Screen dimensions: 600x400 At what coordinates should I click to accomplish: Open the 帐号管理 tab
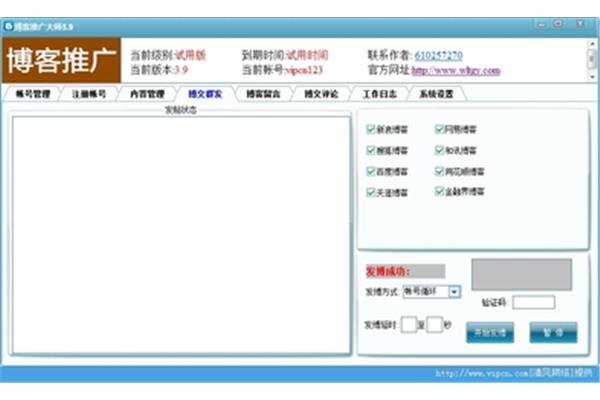pyautogui.click(x=33, y=94)
